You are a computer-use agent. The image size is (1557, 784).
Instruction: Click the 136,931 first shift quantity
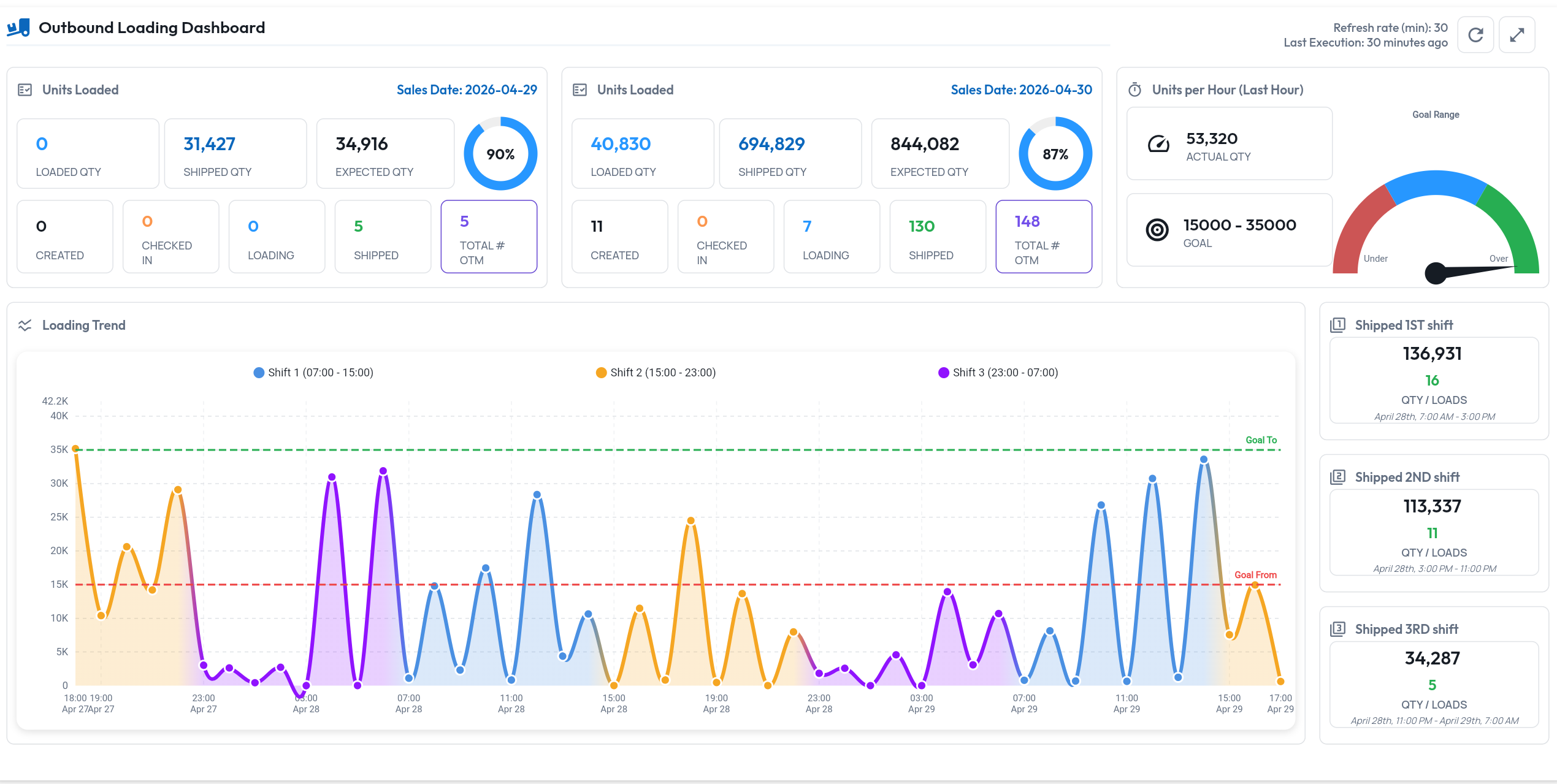[1433, 354]
